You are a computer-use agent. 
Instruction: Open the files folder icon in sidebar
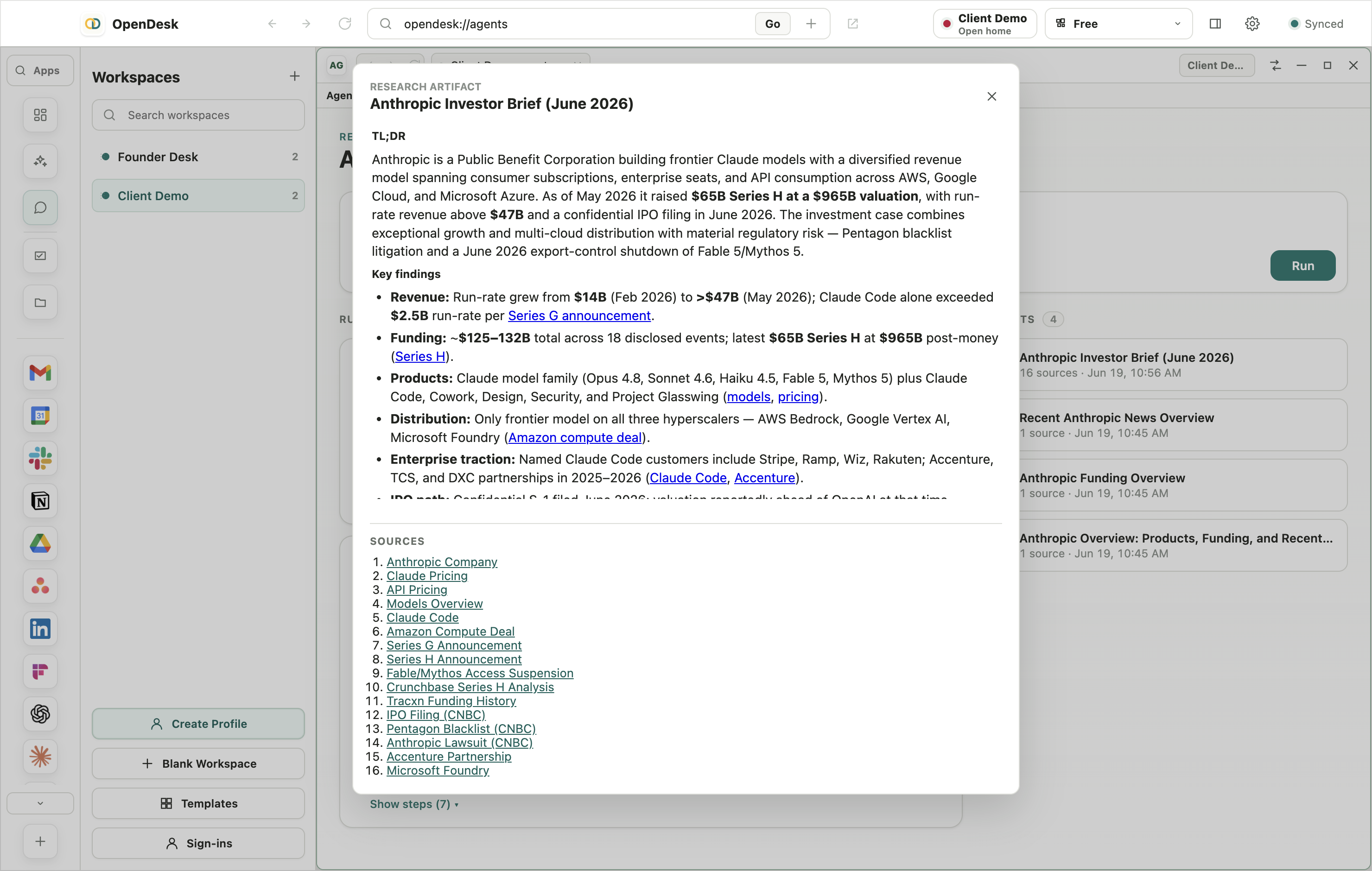pyautogui.click(x=40, y=303)
